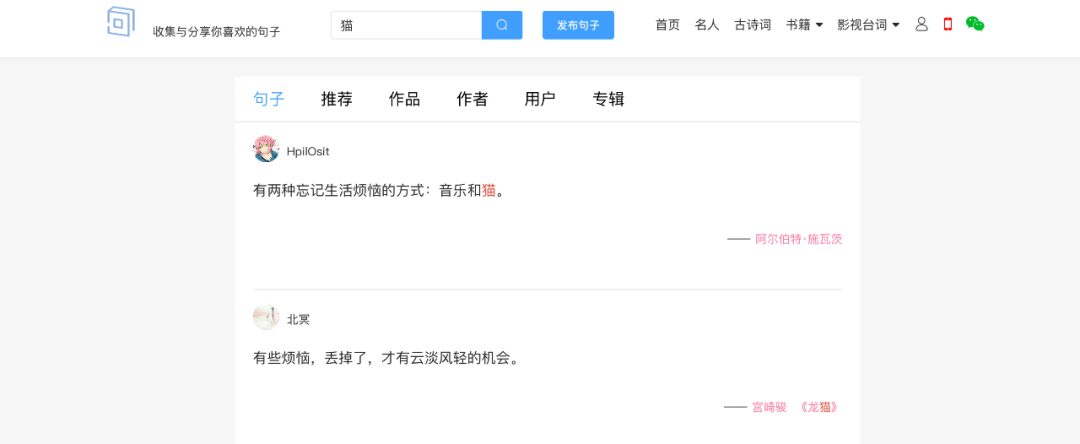Screen dimensions: 1080x444
Task: Open author link 阿尔伯特·施瓦茨
Action: coord(798,239)
